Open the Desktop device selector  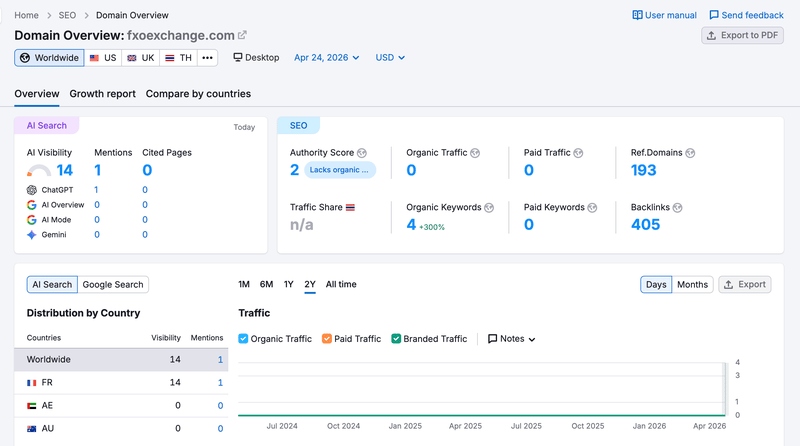[256, 58]
